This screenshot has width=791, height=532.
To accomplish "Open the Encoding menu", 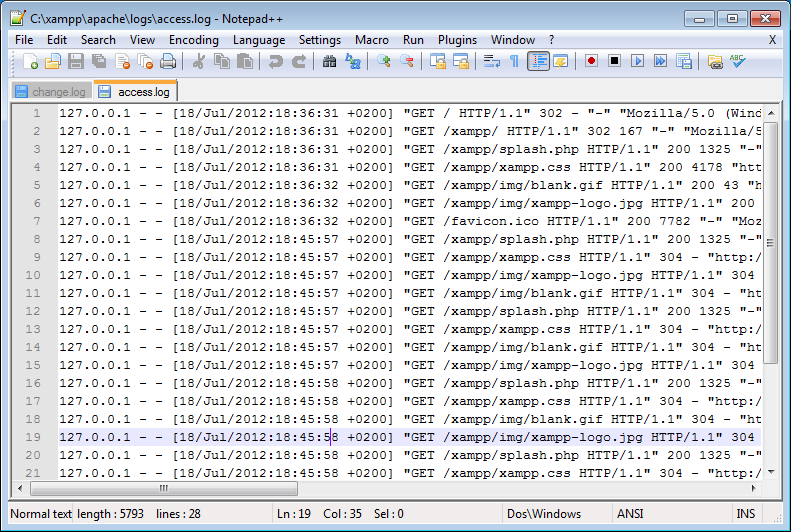I will coord(194,40).
